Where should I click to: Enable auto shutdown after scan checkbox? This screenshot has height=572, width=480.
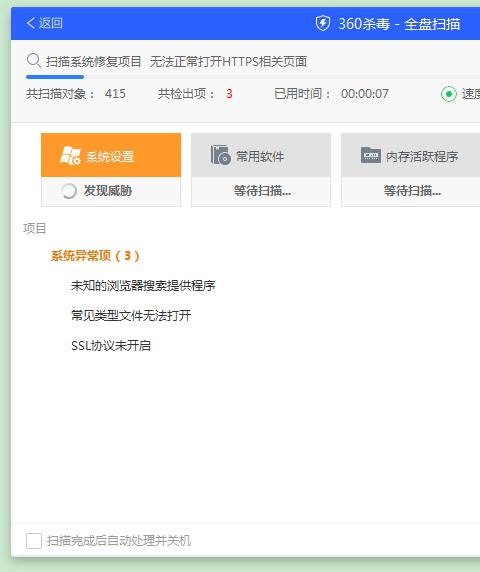click(34, 541)
